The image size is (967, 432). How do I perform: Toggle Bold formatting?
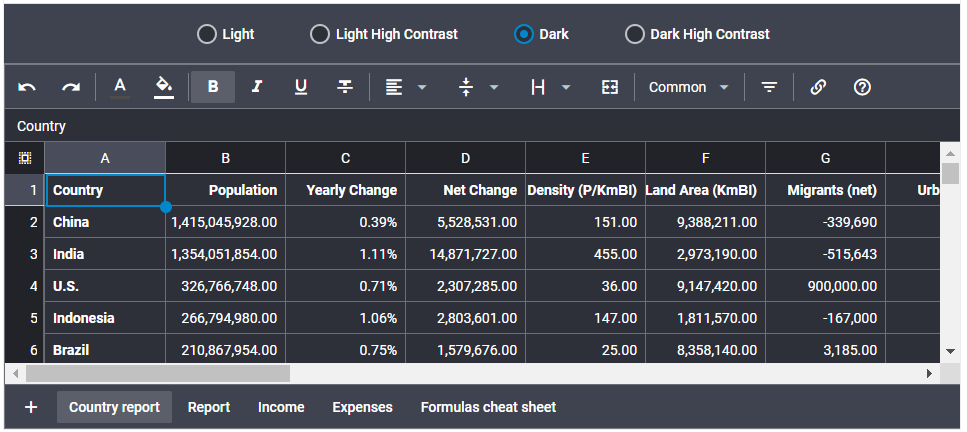(x=213, y=87)
